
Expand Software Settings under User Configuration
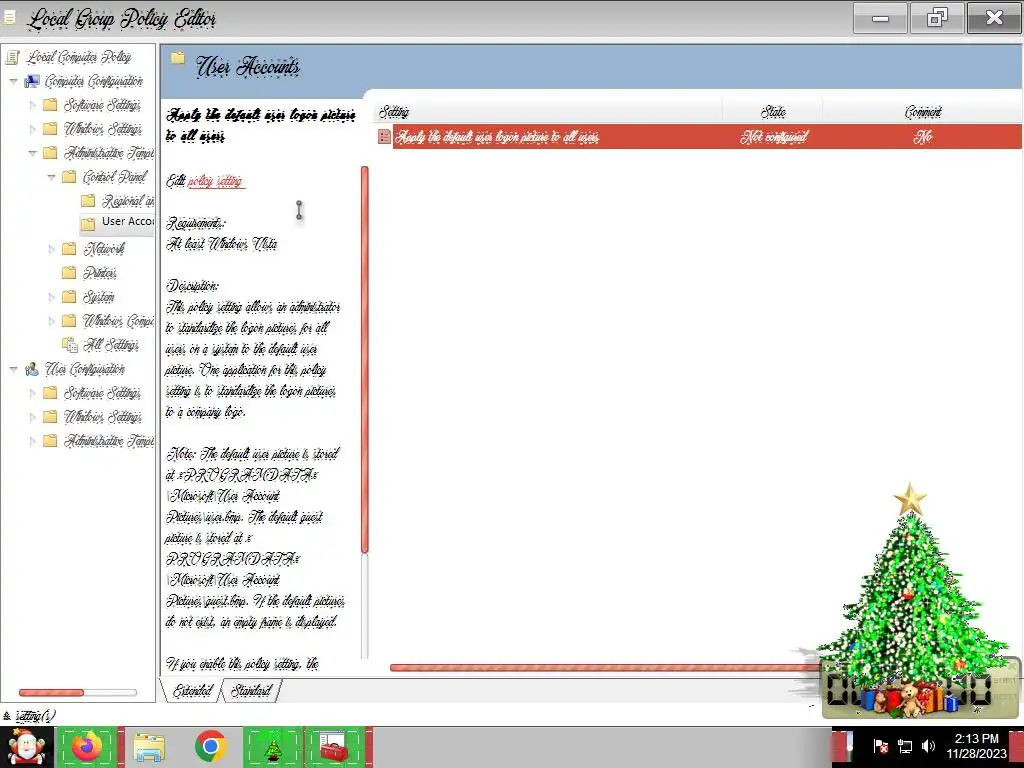33,393
